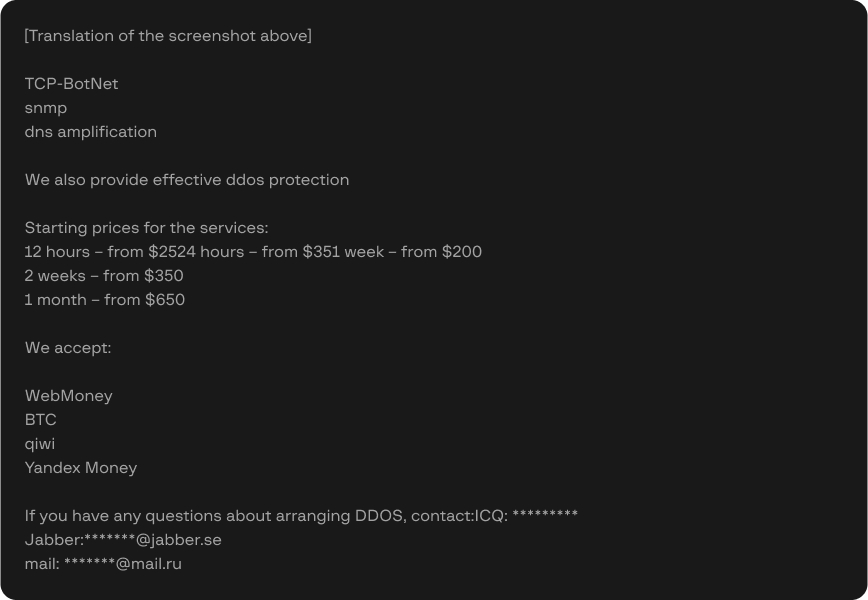The image size is (868, 600).
Task: Click the "2 weeks – from $350" line
Action: tap(104, 276)
